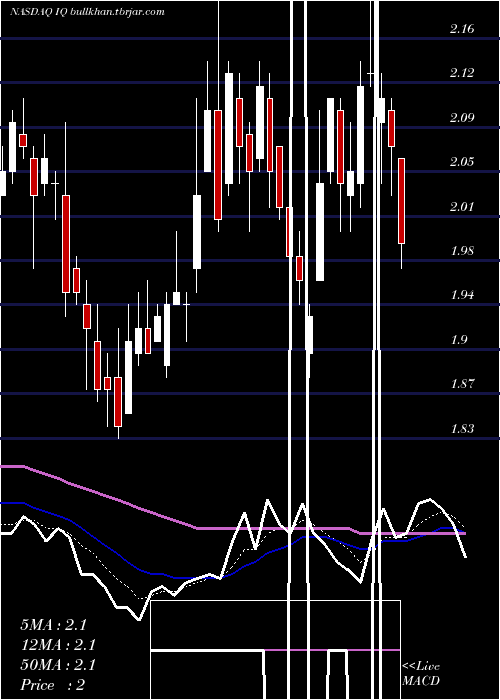The width and height of the screenshot is (500, 700).
Task: Click the 2.01 price axis label
Action: pos(462,207)
